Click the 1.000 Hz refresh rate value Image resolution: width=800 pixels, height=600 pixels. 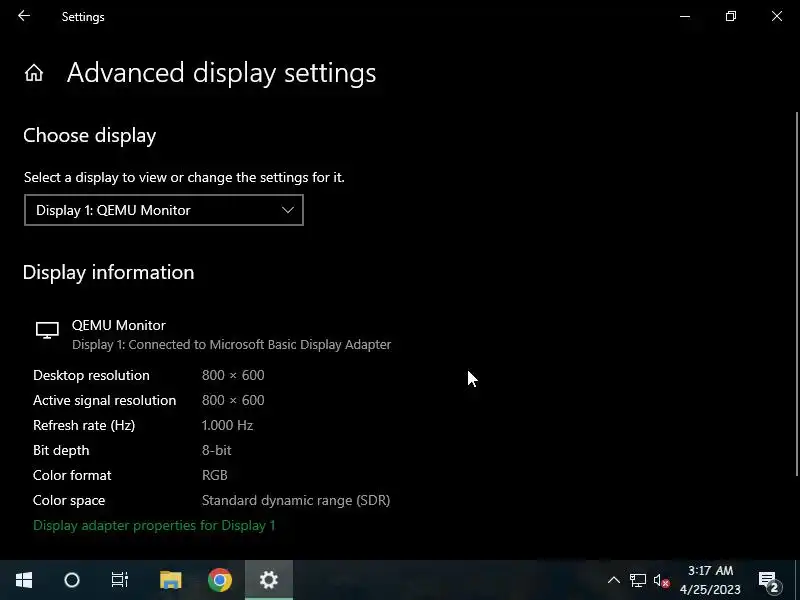228,426
